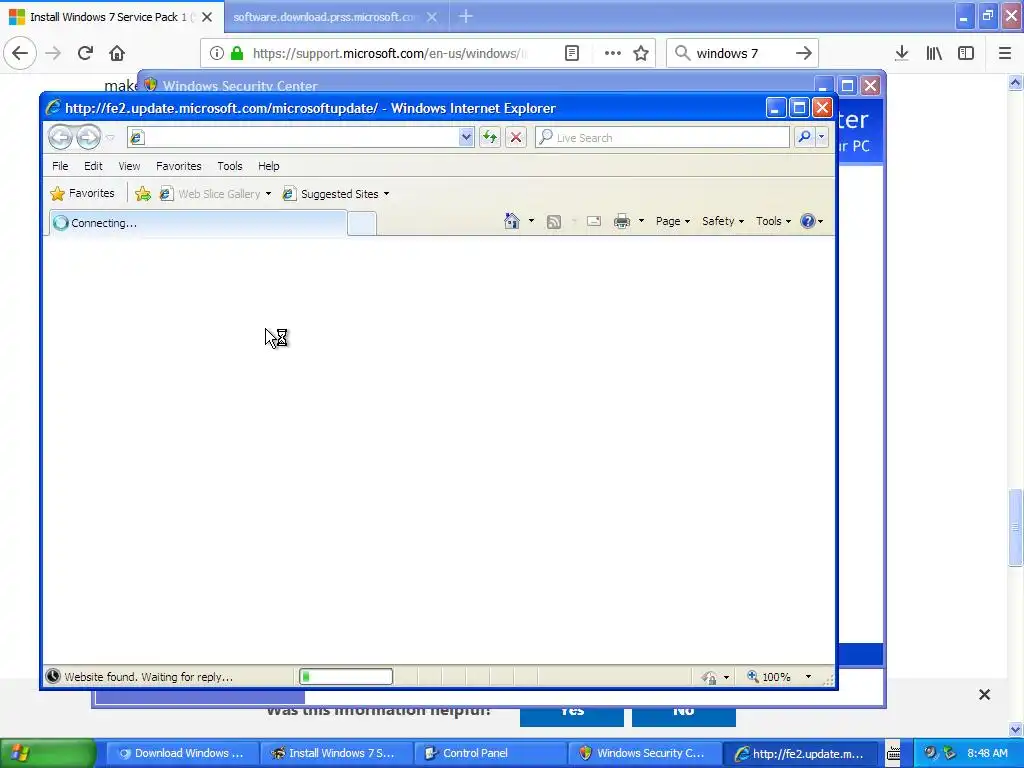Click IE zoom 100% magnifier button

coord(769,677)
